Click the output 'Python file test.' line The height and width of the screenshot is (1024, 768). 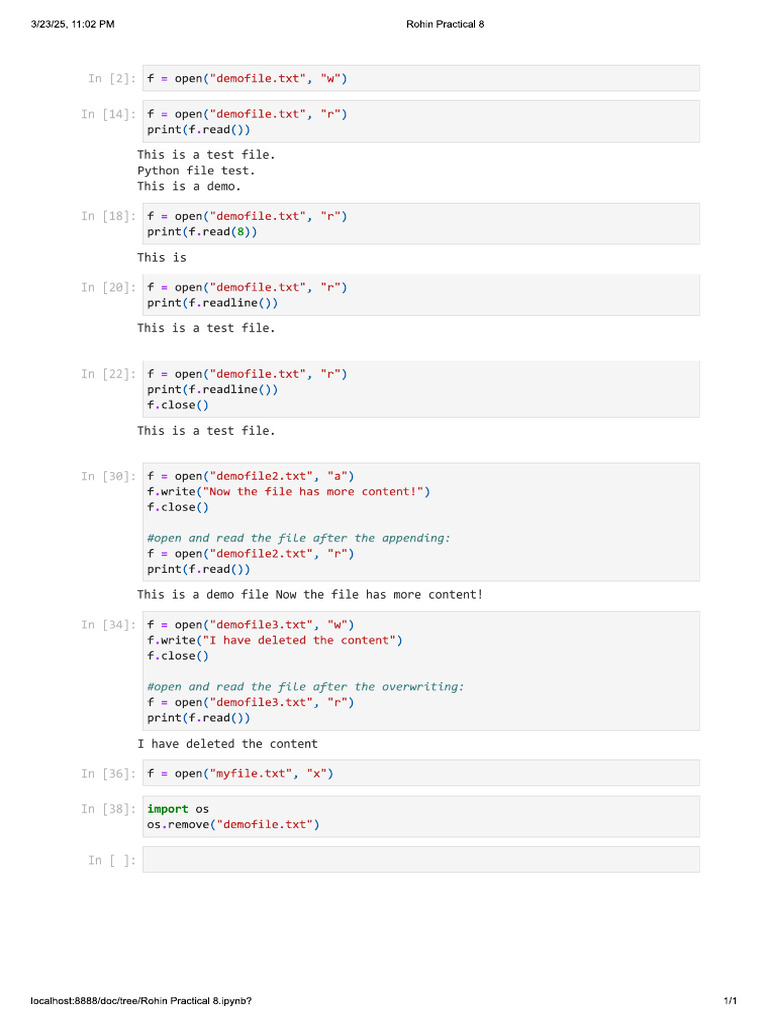coord(196,170)
